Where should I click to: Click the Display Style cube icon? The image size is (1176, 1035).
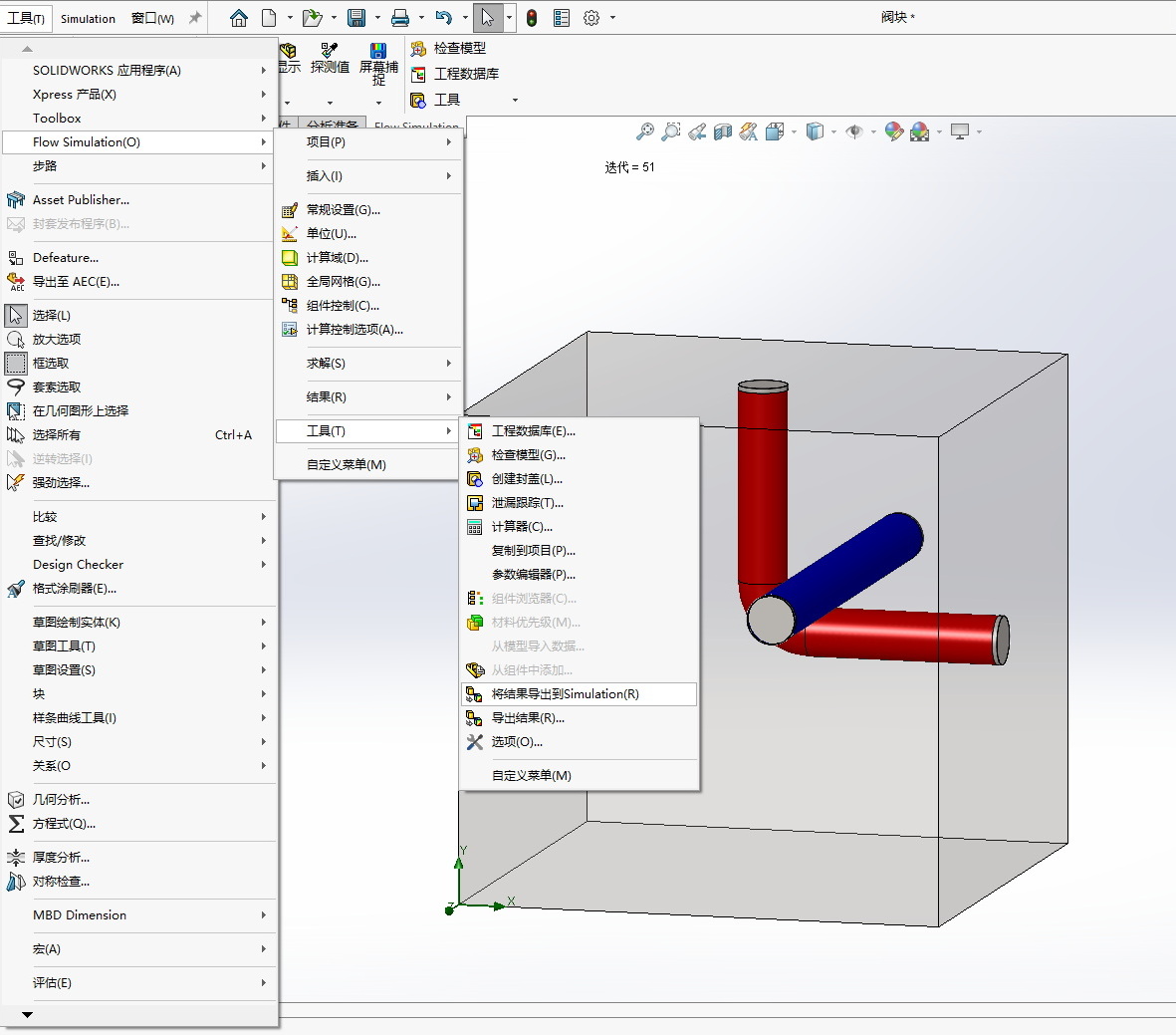[x=815, y=132]
